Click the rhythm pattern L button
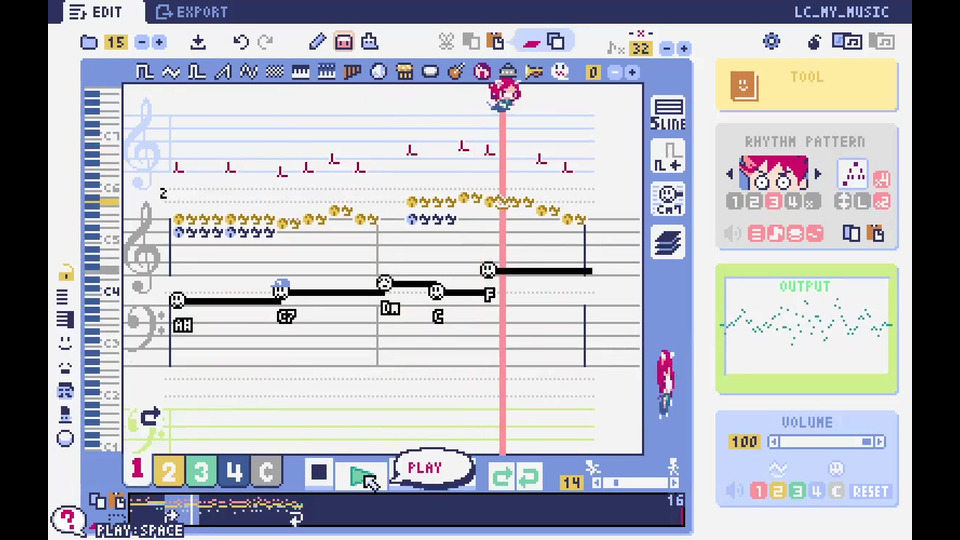This screenshot has width=960, height=540. 863,201
